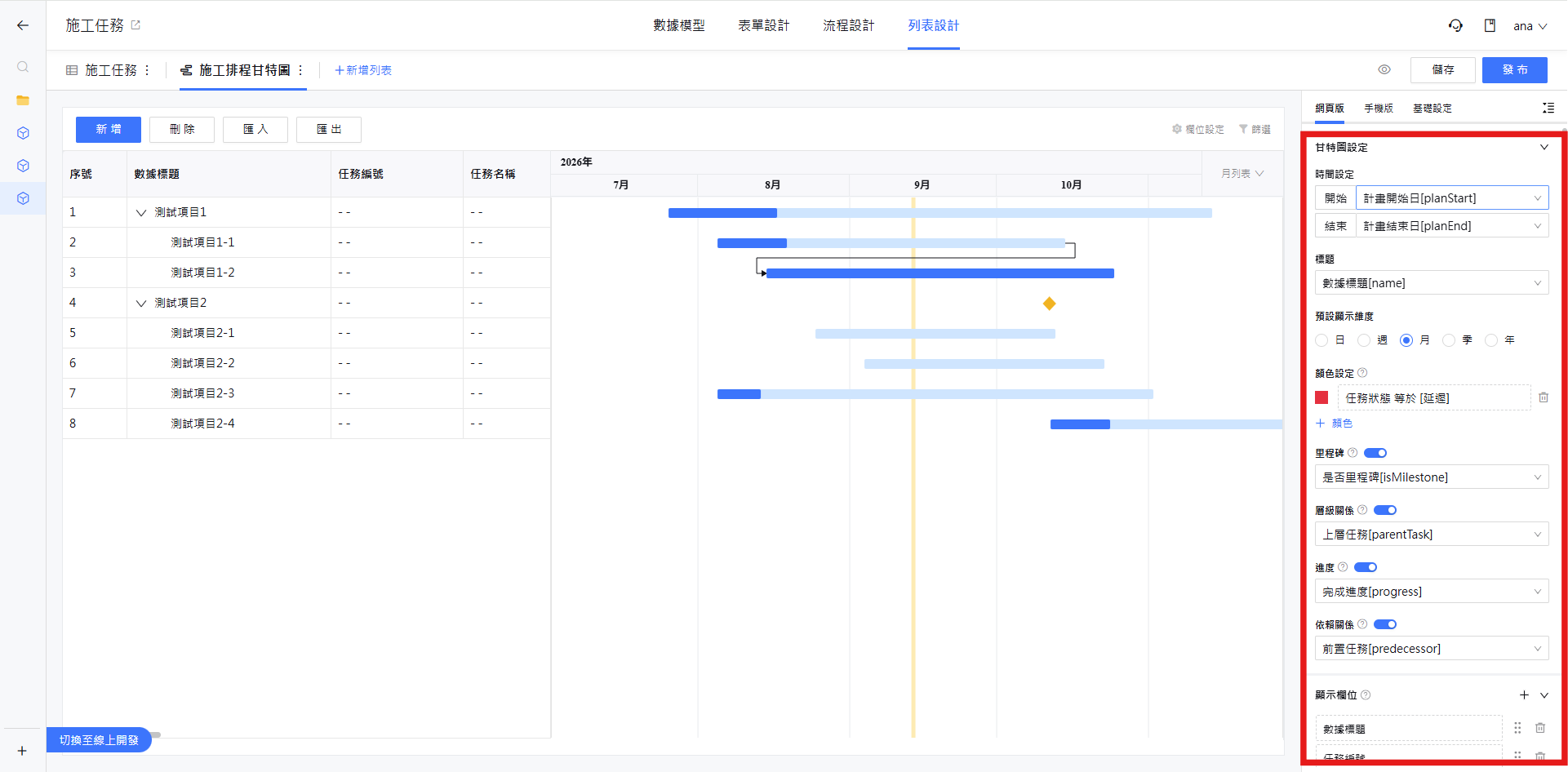Click help icon next to 顯示欄位
The width and height of the screenshot is (1568, 772).
(1366, 695)
